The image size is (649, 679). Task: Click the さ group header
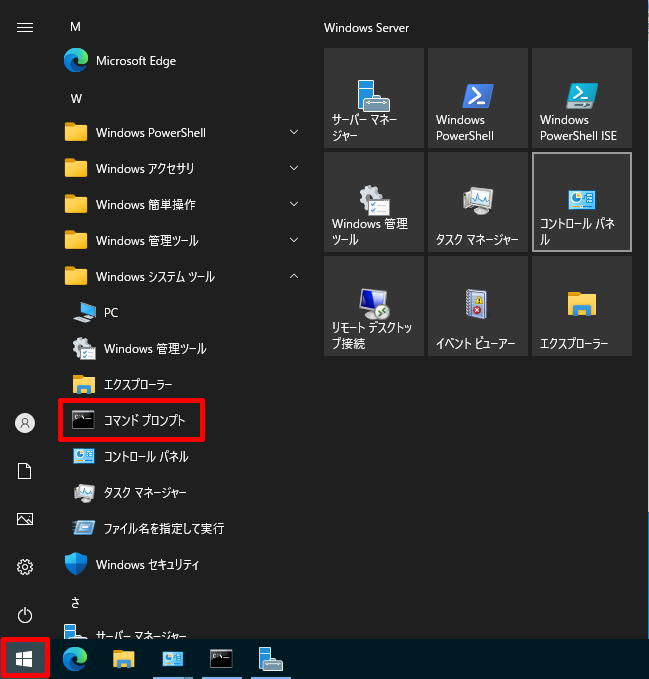click(75, 602)
